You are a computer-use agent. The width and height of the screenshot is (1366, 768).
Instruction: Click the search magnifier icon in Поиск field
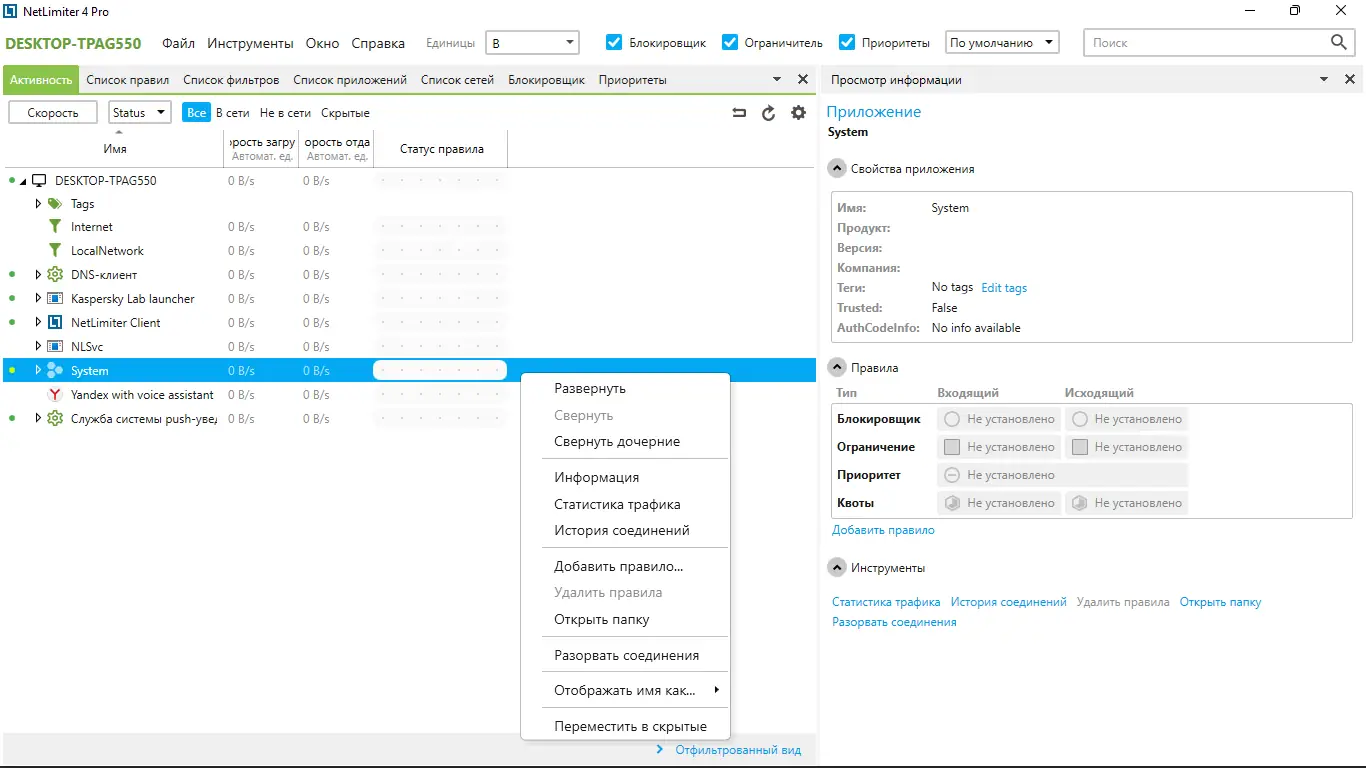pos(1339,43)
